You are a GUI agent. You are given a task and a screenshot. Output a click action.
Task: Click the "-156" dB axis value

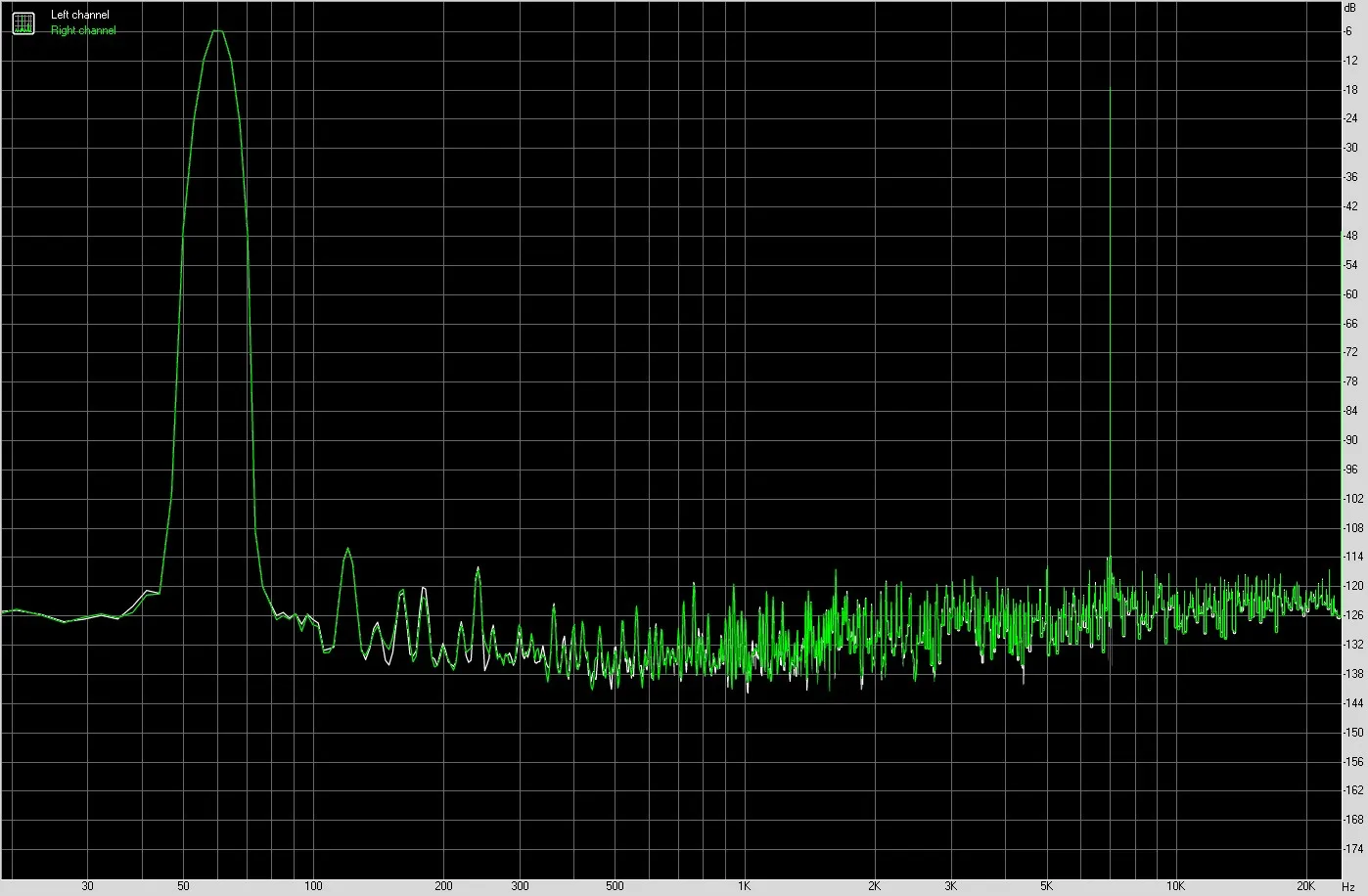click(x=1353, y=761)
